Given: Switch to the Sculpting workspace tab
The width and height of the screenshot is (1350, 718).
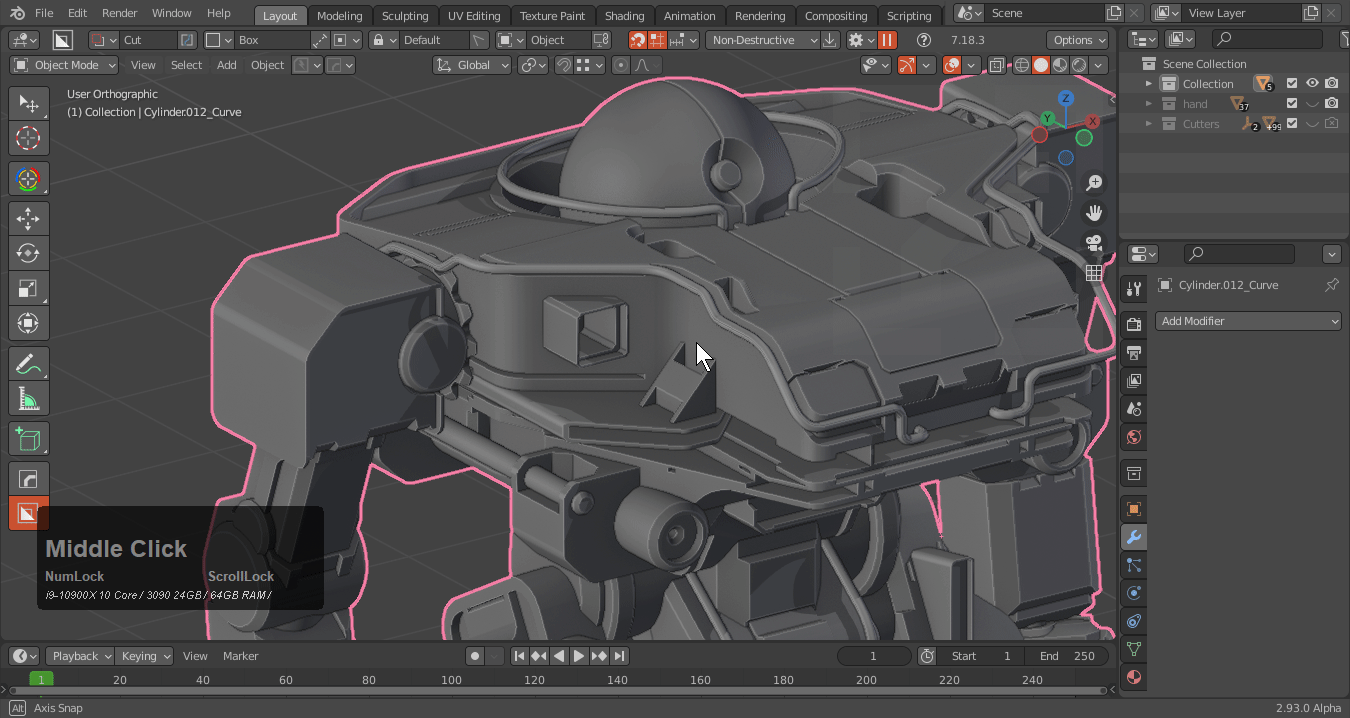Looking at the screenshot, I should click(404, 15).
